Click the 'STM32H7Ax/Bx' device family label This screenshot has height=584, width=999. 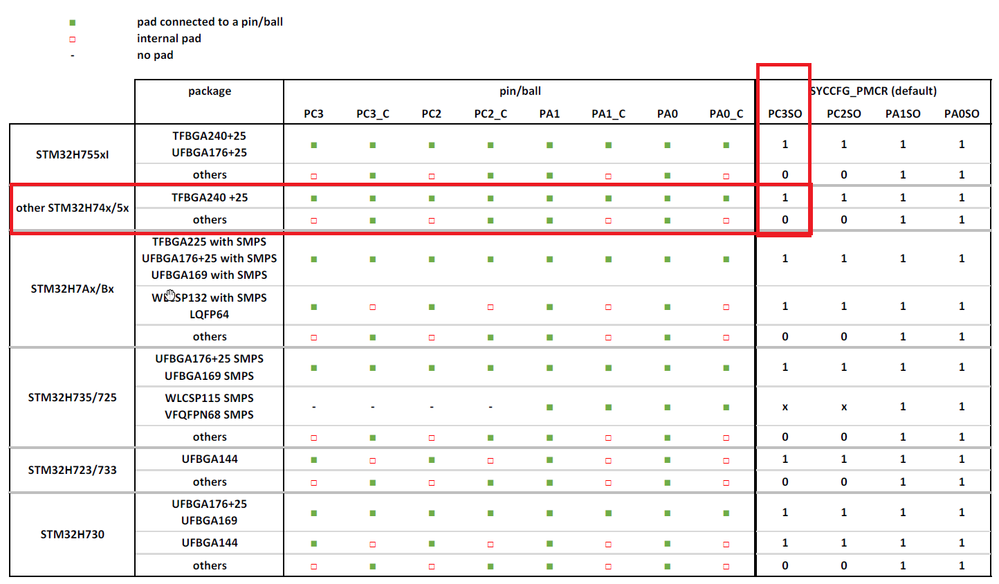pos(72,288)
